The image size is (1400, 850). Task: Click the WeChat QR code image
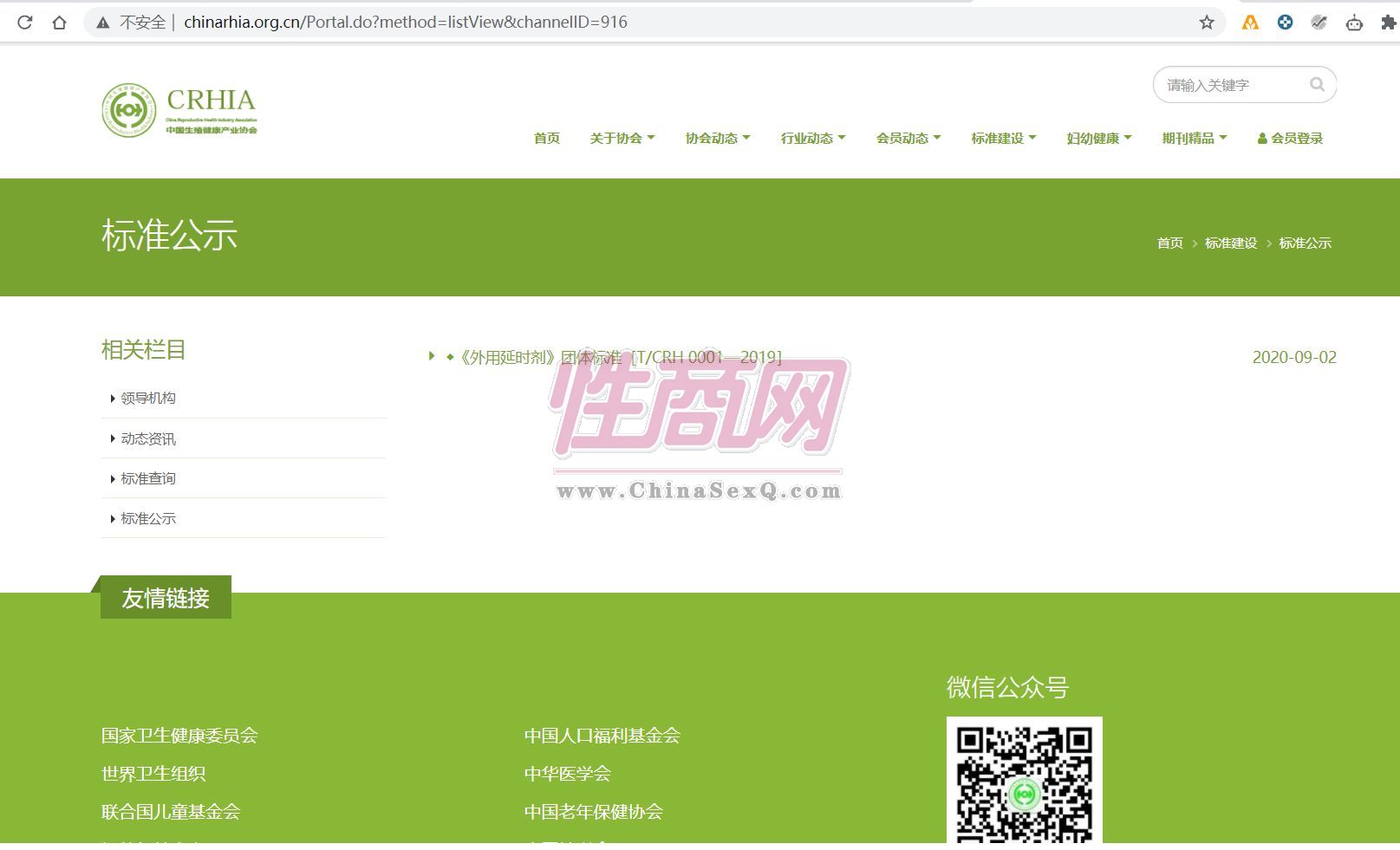click(1024, 780)
